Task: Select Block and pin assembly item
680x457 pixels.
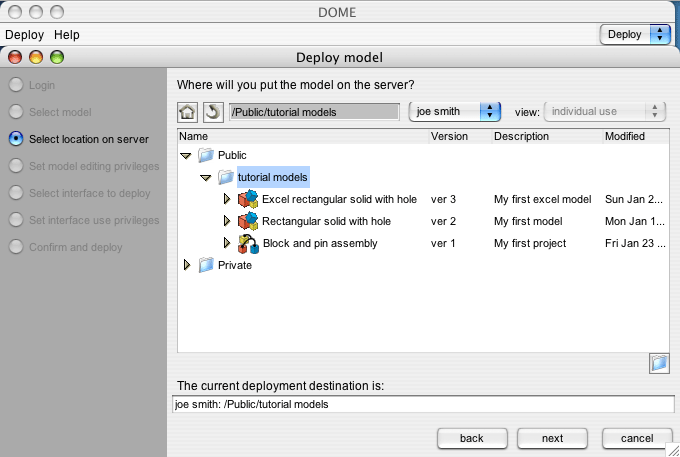Action: coord(320,243)
